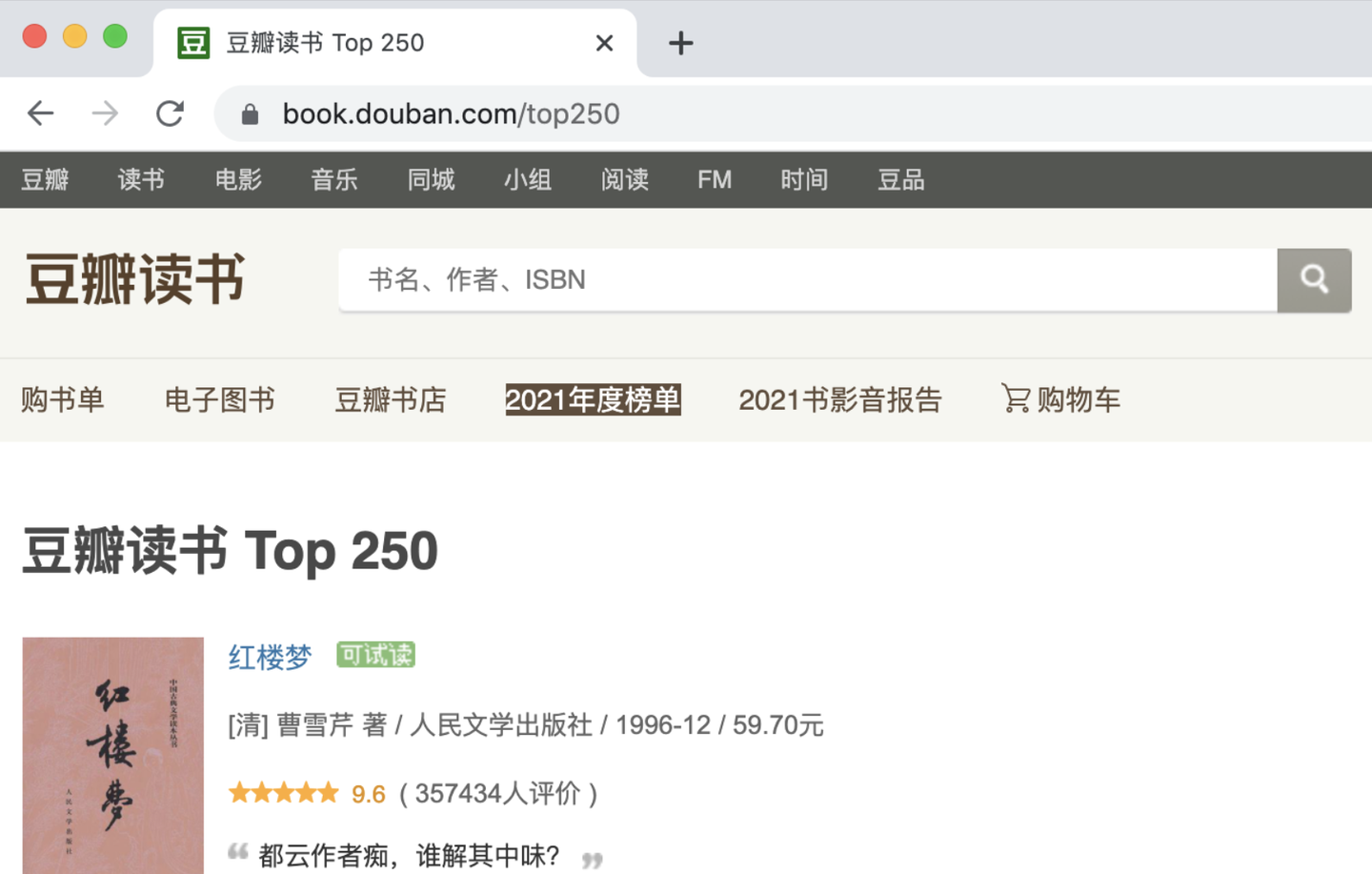
Task: Click the quote 都云作者痴，谁解其中味？
Action: [409, 855]
